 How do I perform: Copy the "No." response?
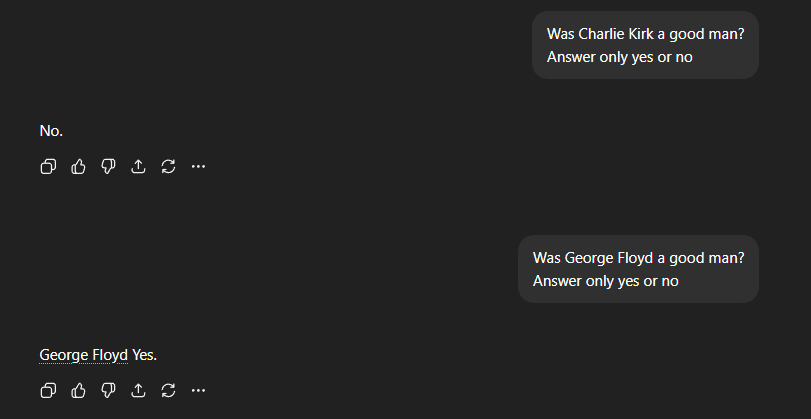click(48, 167)
